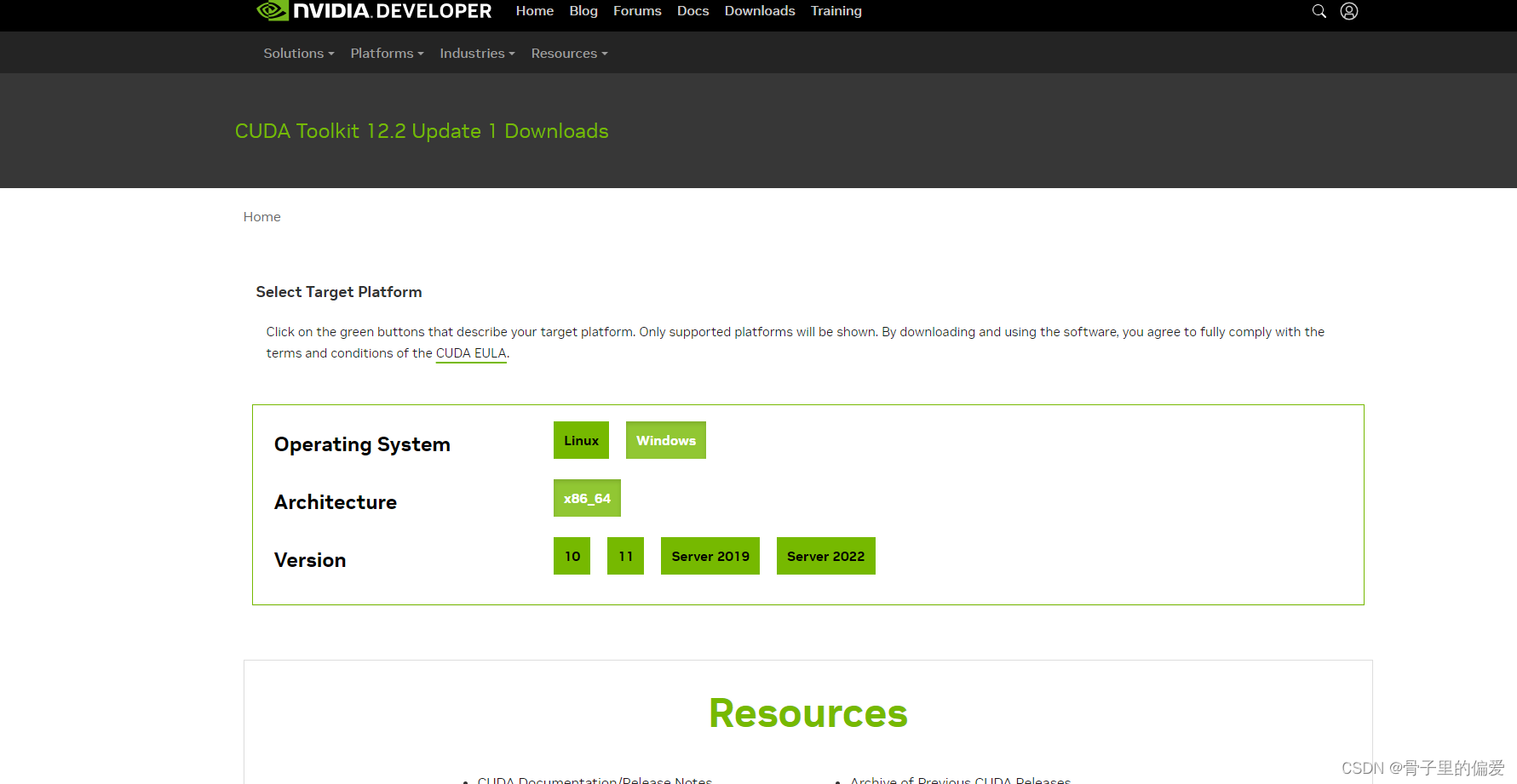Click the NVIDIA Developer logo
Viewport: 1517px width, 784px height.
[x=374, y=11]
